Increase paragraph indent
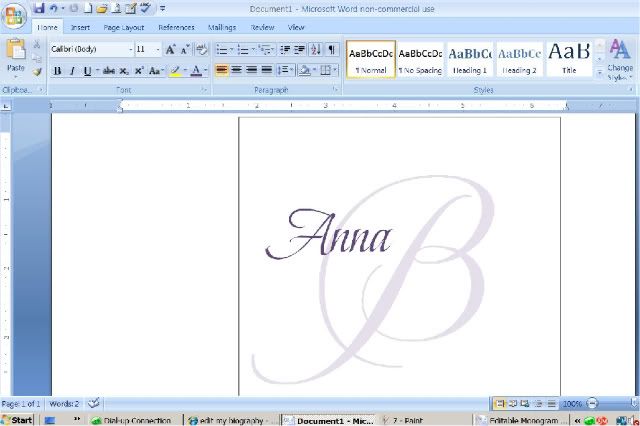 pyautogui.click(x=300, y=50)
